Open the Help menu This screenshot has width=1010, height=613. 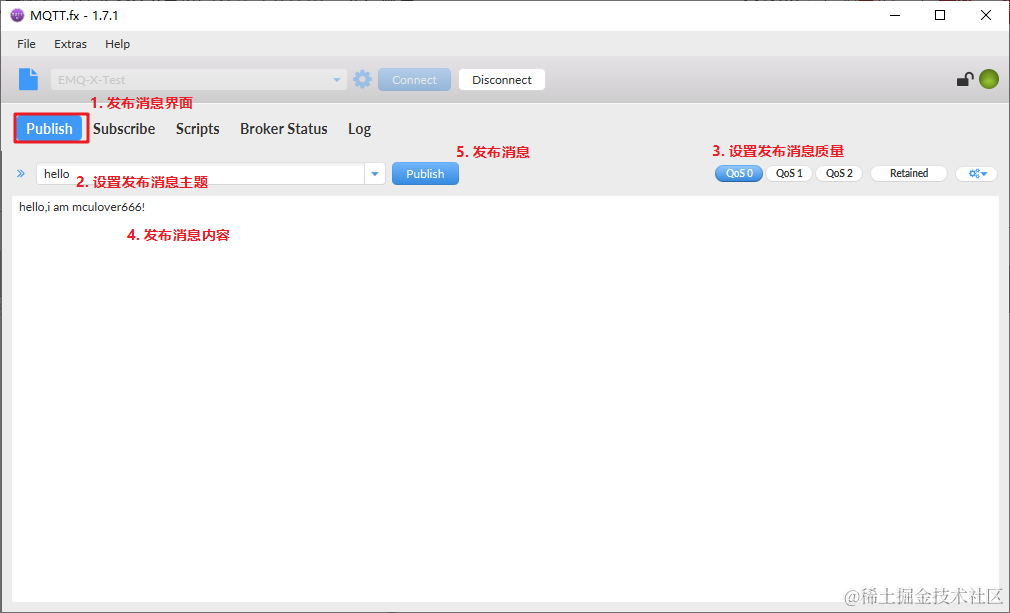click(x=117, y=44)
